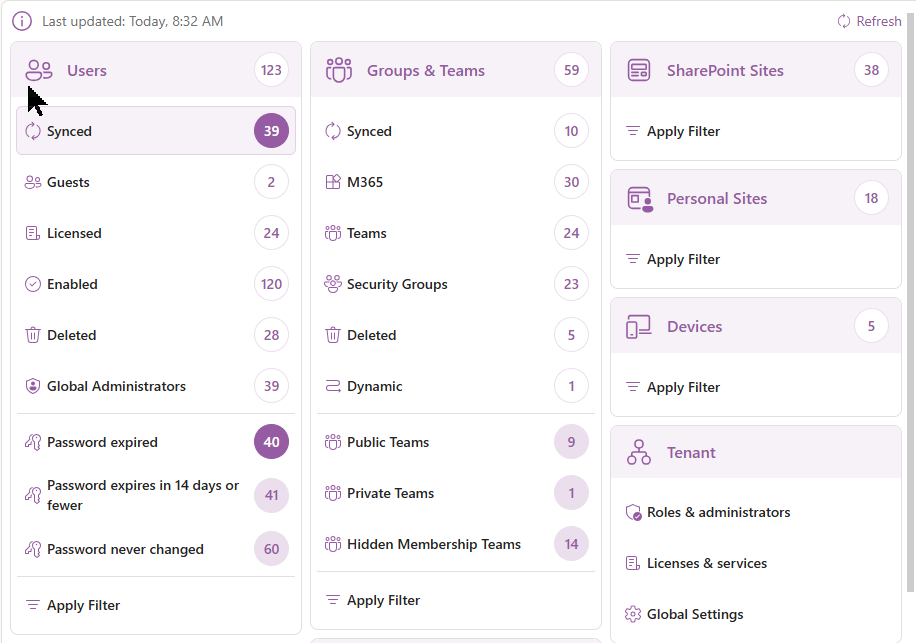
Task: Click the vertical scrollbar on the right
Action: (x=909, y=300)
